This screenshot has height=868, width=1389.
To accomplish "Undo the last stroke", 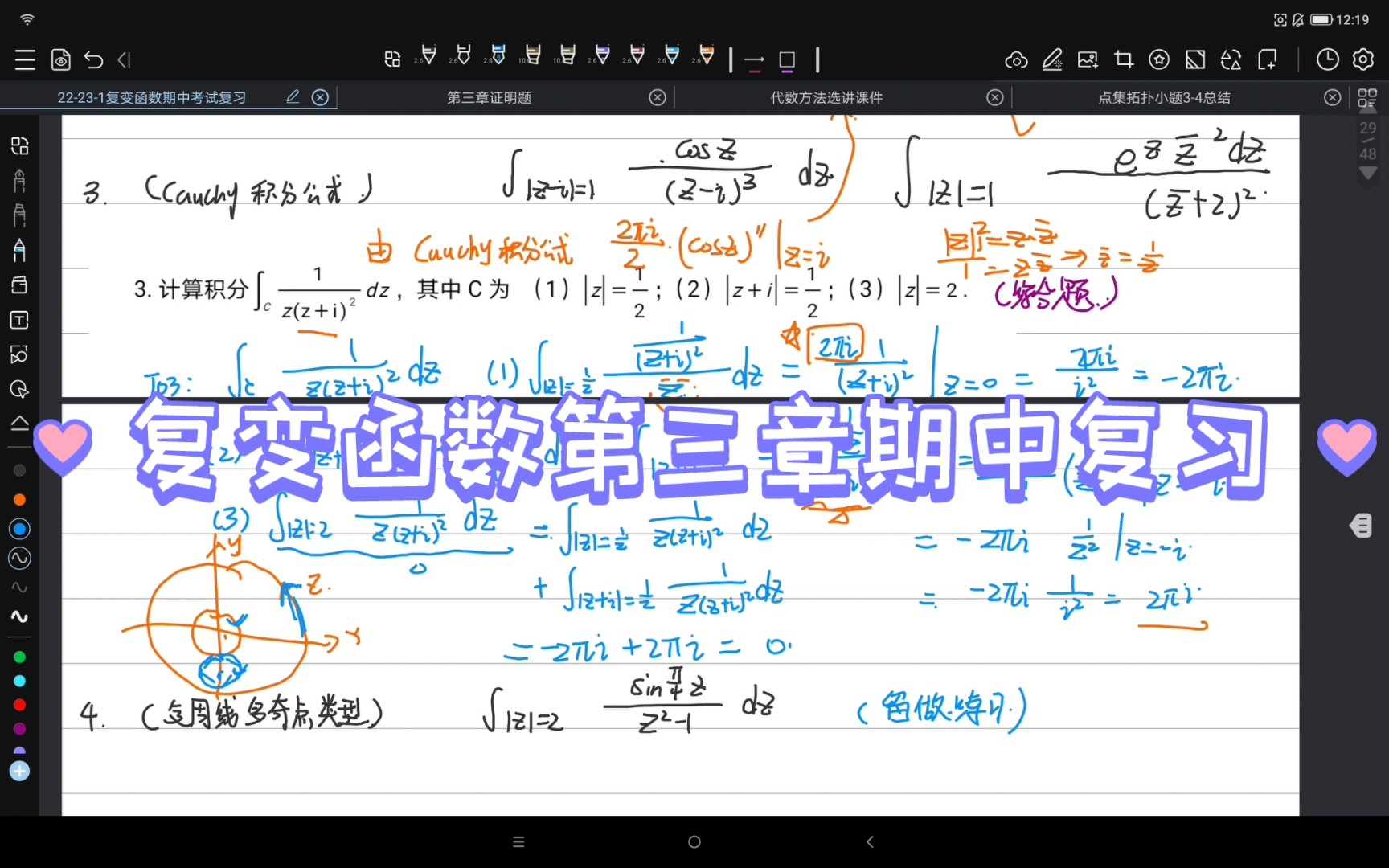I will point(93,59).
